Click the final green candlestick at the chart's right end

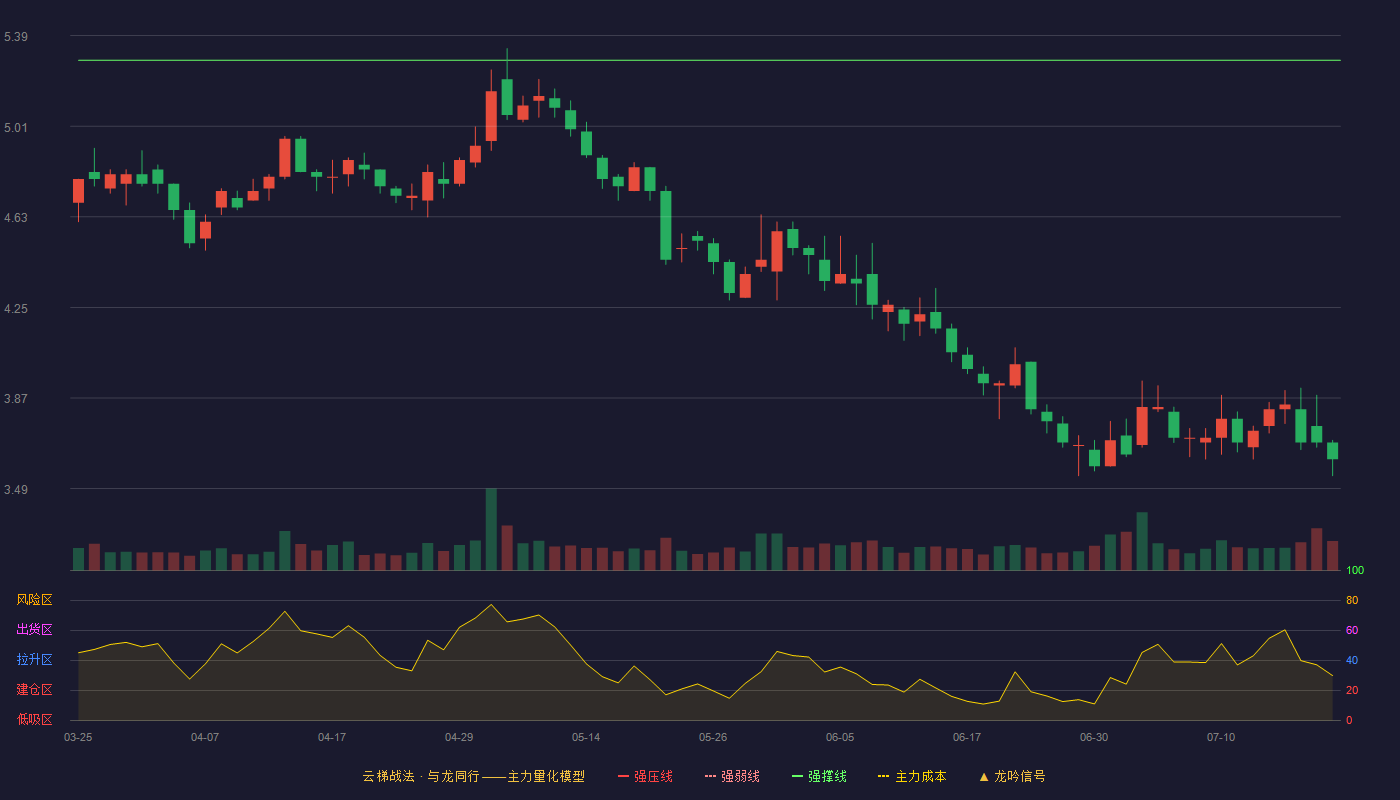[1332, 451]
